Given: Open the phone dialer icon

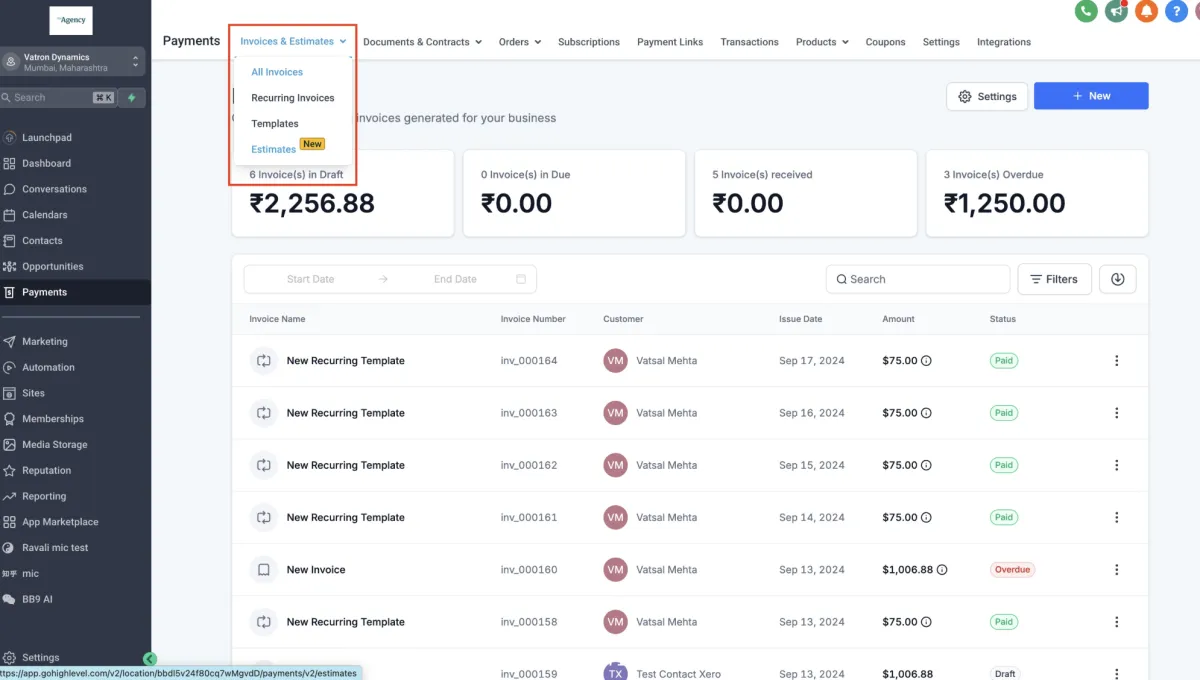Looking at the screenshot, I should click(1086, 11).
